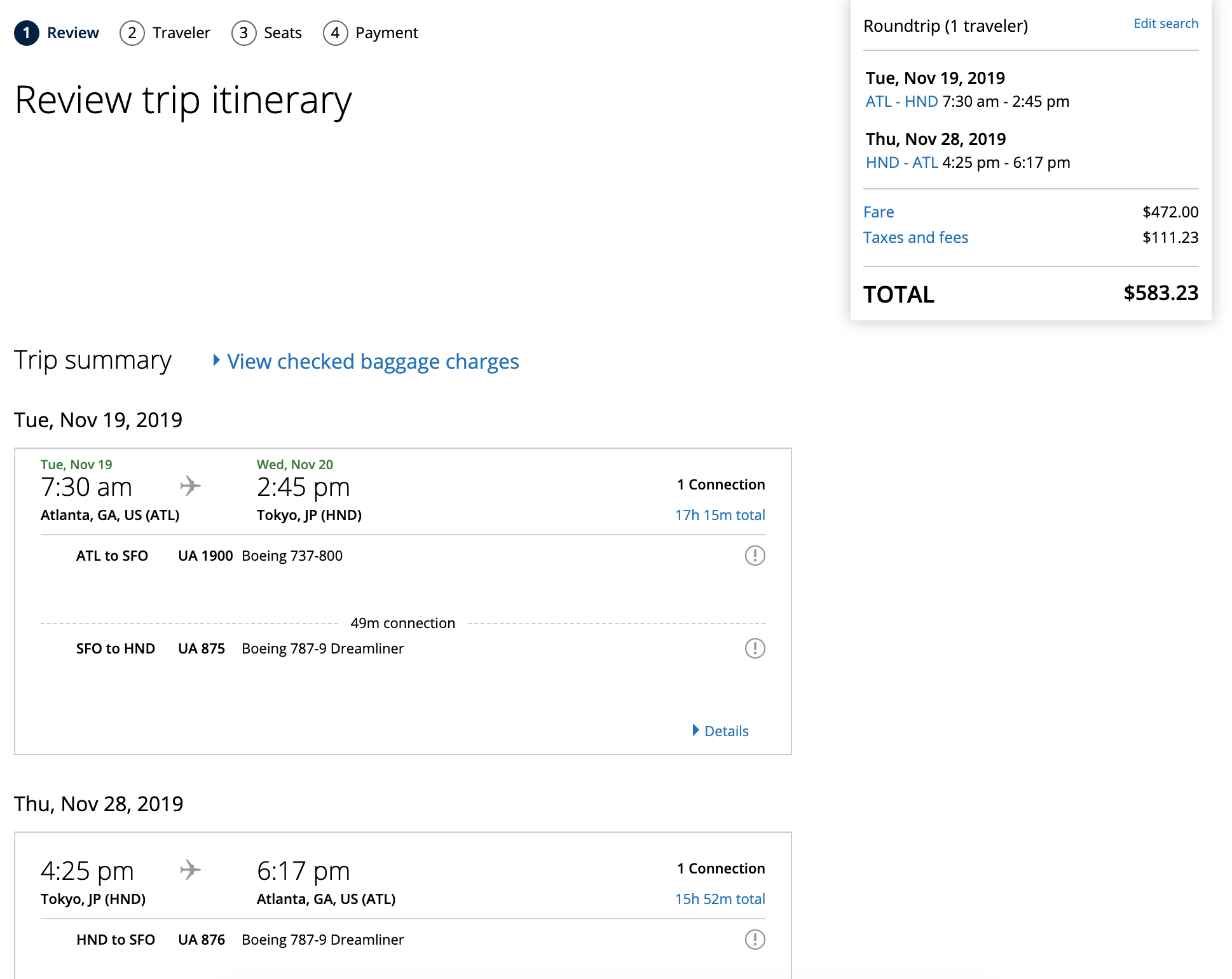Open the 17h 15m total duration link

click(x=720, y=515)
